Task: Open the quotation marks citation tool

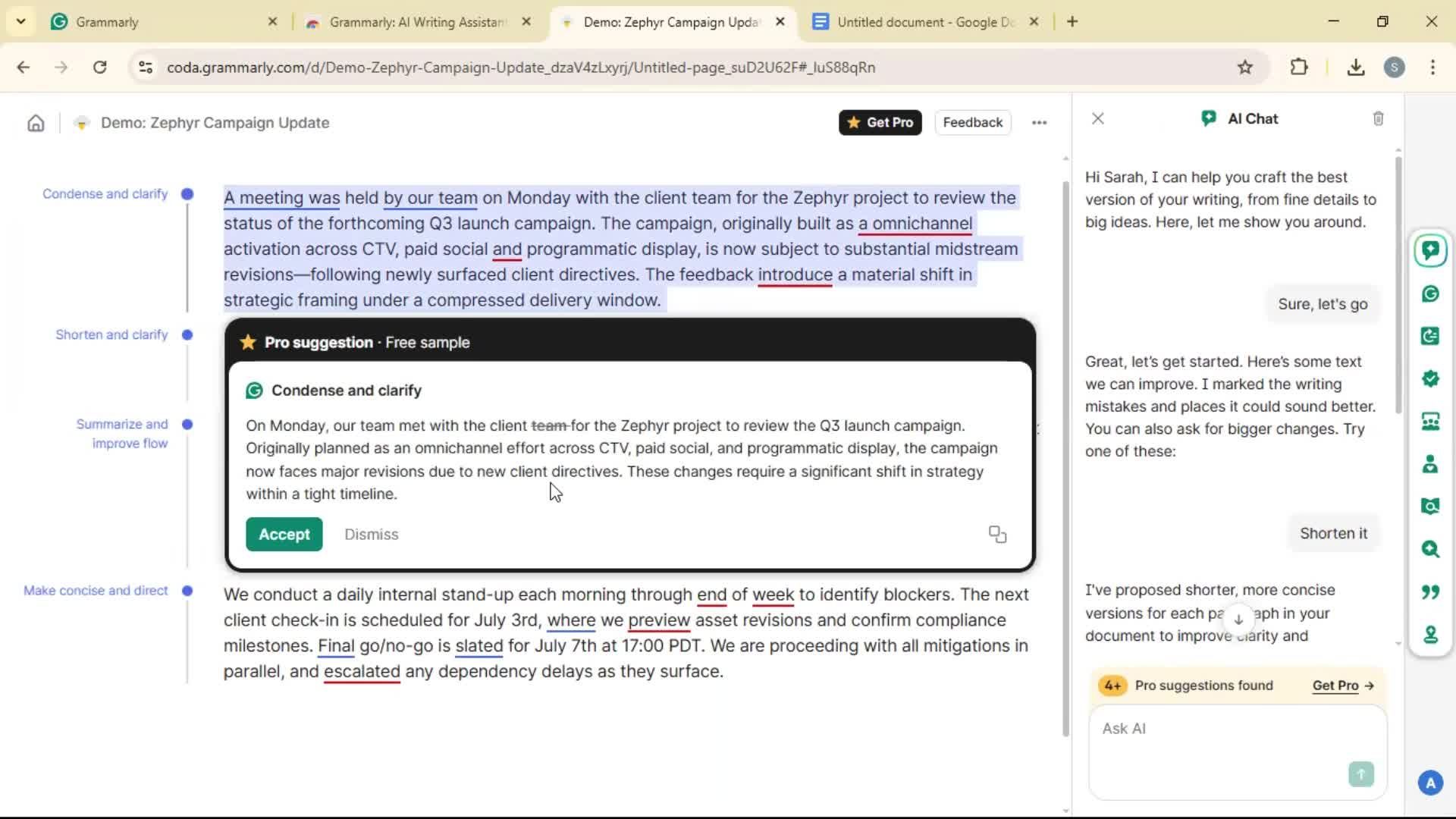Action: pyautogui.click(x=1430, y=591)
